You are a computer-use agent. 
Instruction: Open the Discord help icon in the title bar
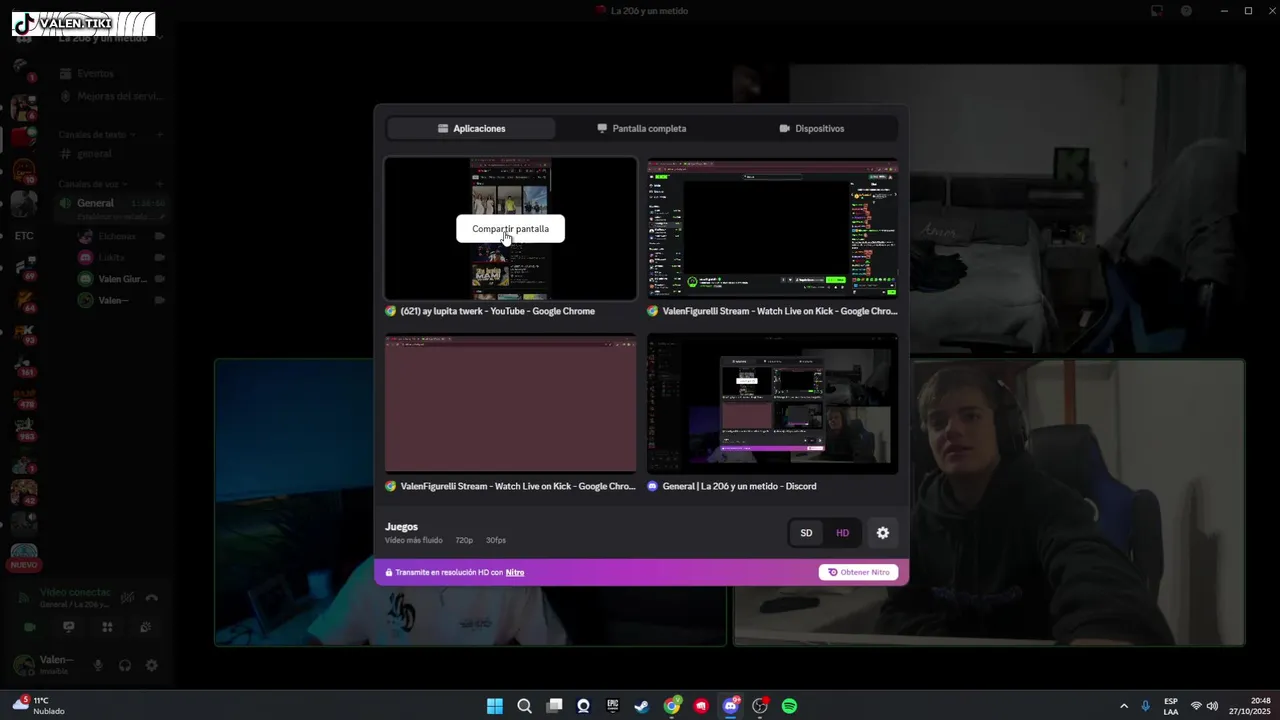pos(1186,11)
